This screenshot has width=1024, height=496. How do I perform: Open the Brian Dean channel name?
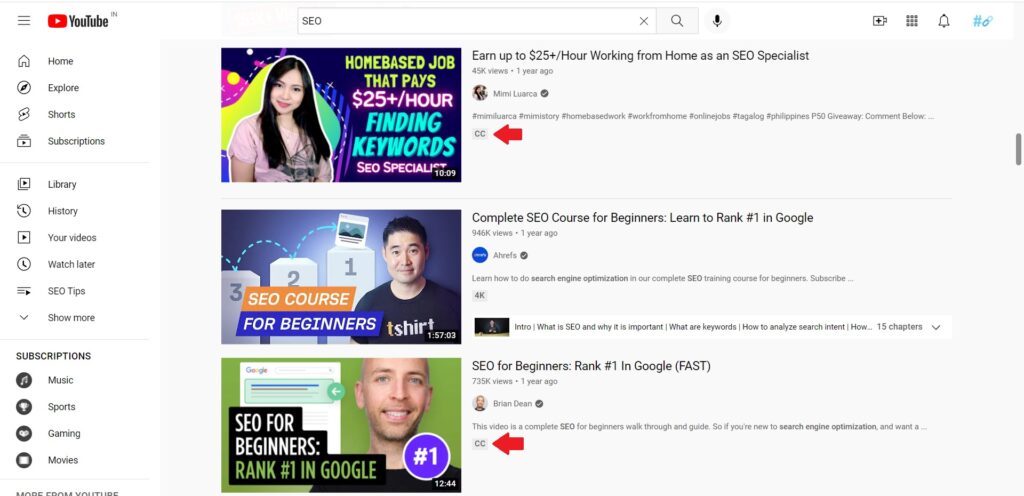coord(513,404)
